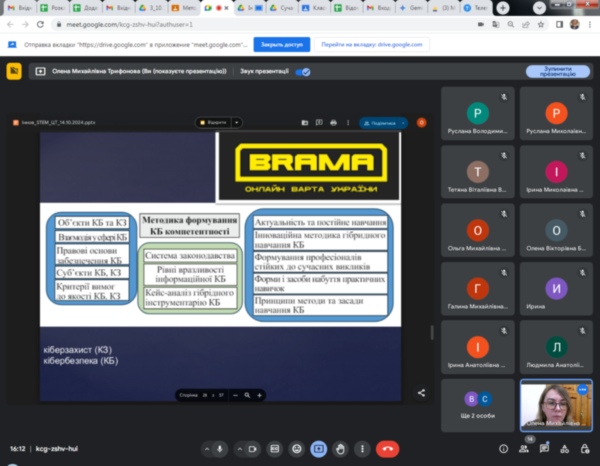Screen dimensions: 600x466
Task: Zoom in on the slide viewer
Action: coord(259,394)
